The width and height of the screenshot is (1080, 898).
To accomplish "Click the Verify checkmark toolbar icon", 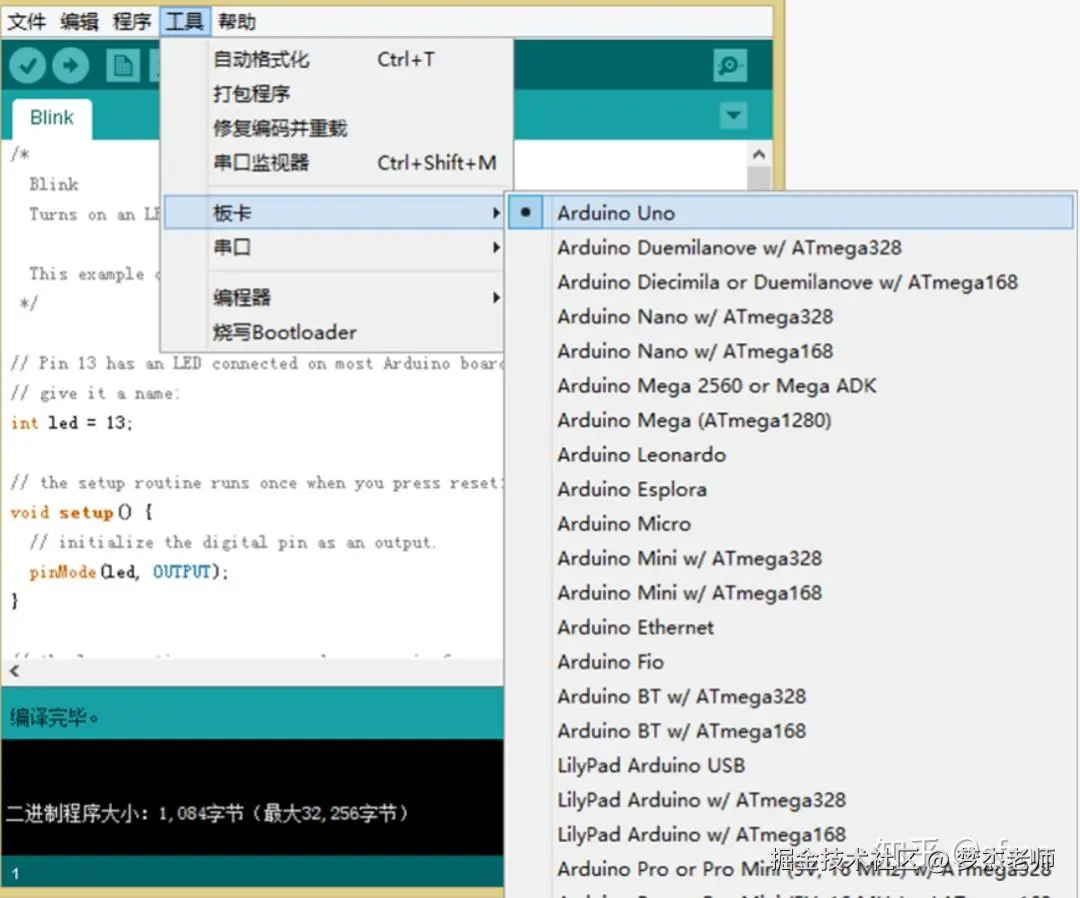I will [28, 65].
